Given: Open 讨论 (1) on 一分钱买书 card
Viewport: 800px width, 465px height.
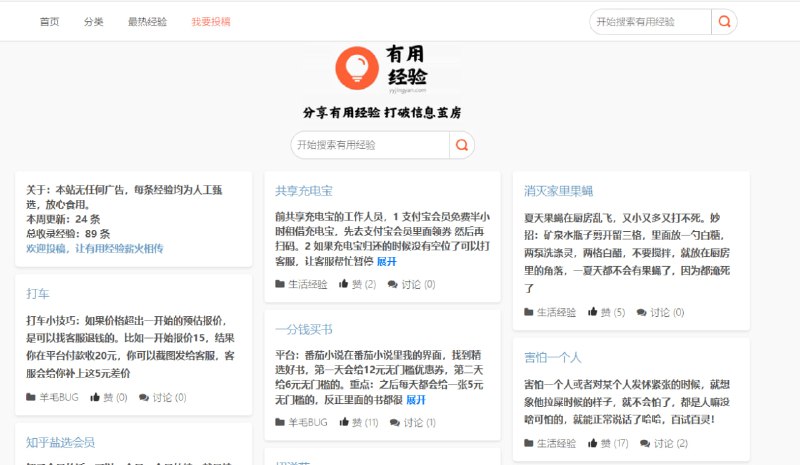Looking at the screenshot, I should coord(419,423).
